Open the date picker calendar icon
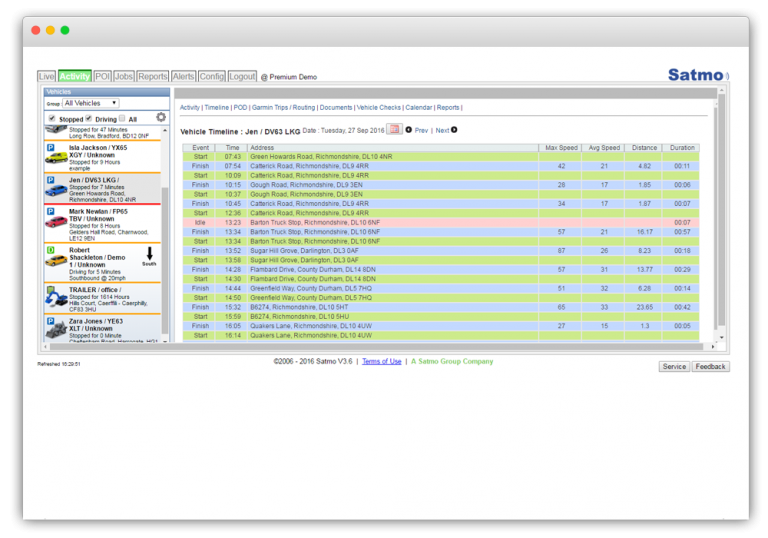This screenshot has height=538, width=768. pyautogui.click(x=394, y=129)
